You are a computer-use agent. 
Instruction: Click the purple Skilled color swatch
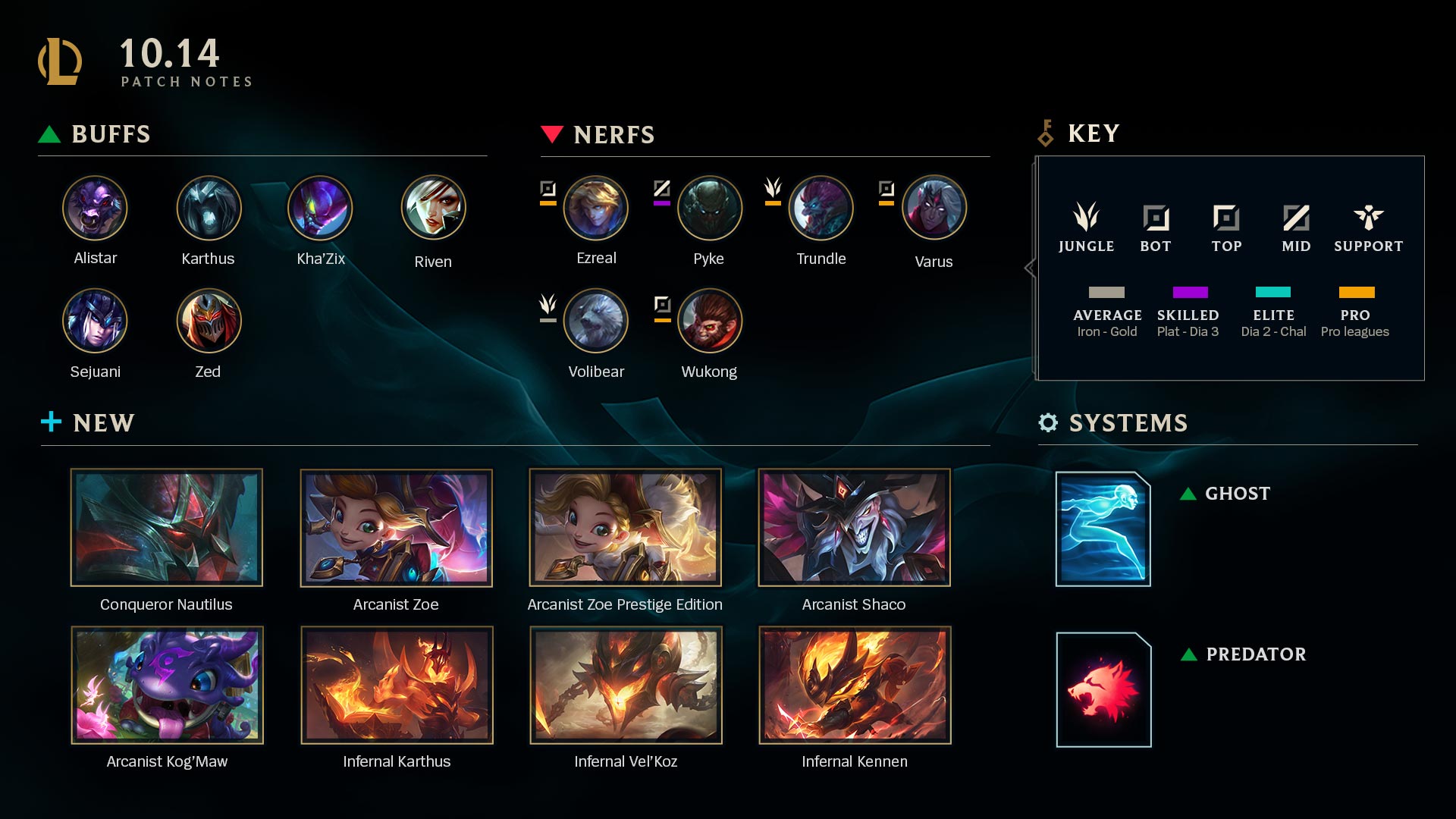click(x=1190, y=292)
